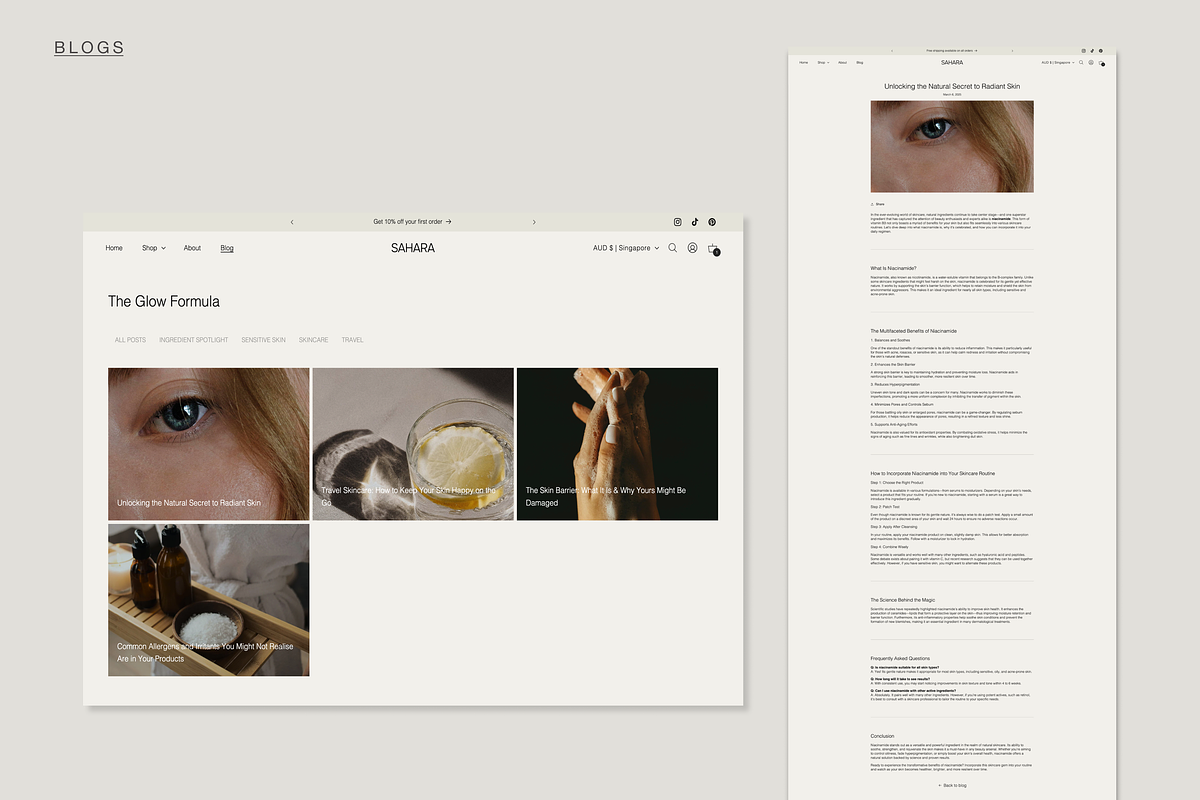The image size is (1200, 800).
Task: Filter posts by Travel tag
Action: point(352,340)
